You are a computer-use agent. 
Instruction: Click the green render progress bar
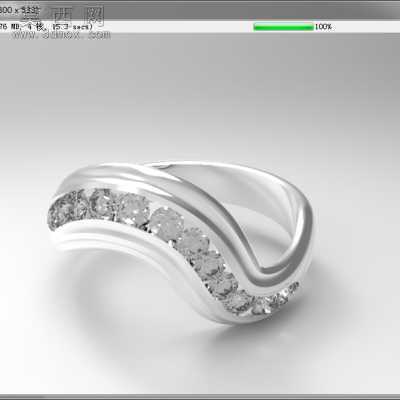(x=283, y=27)
